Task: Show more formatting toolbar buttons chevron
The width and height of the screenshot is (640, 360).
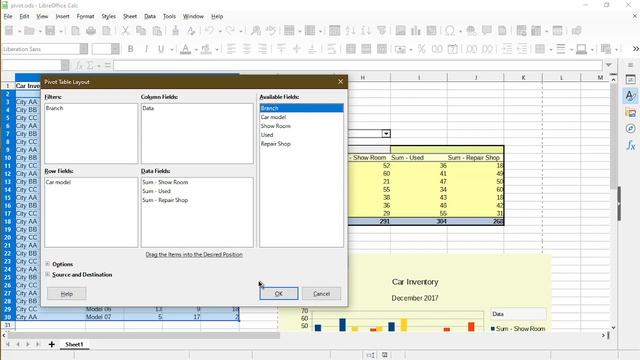Action: (x=636, y=49)
